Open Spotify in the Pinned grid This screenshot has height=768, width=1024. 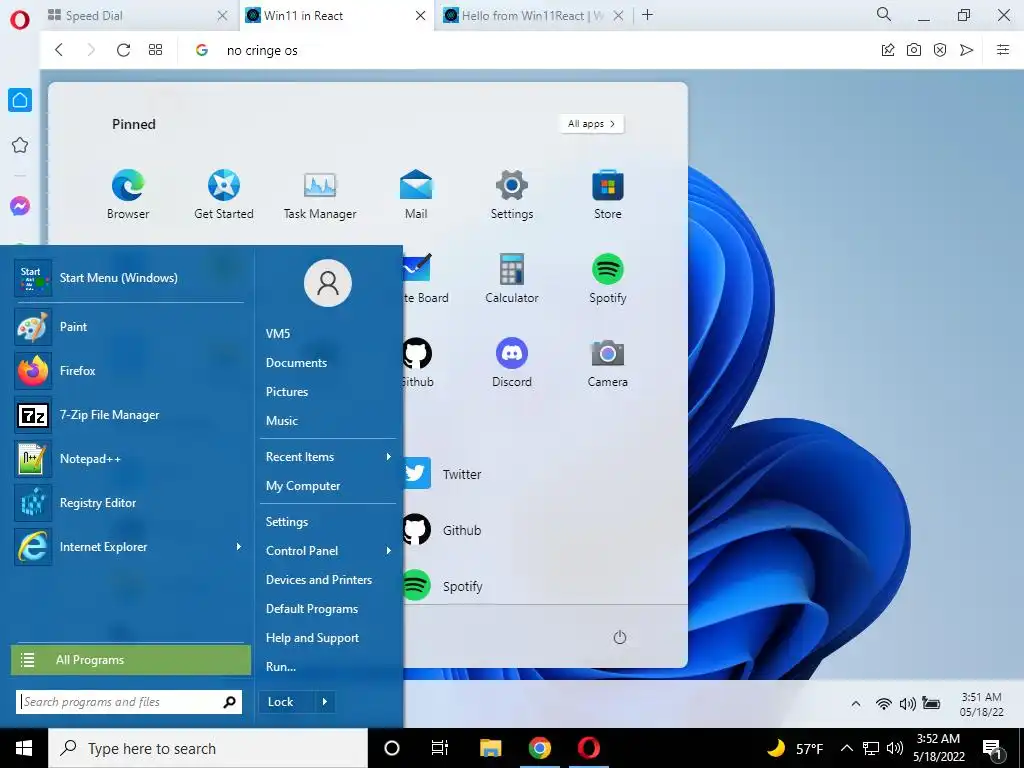click(608, 278)
